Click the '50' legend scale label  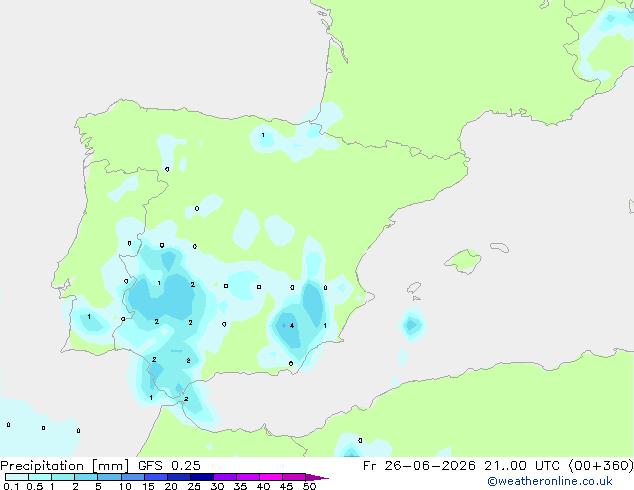click(x=309, y=486)
